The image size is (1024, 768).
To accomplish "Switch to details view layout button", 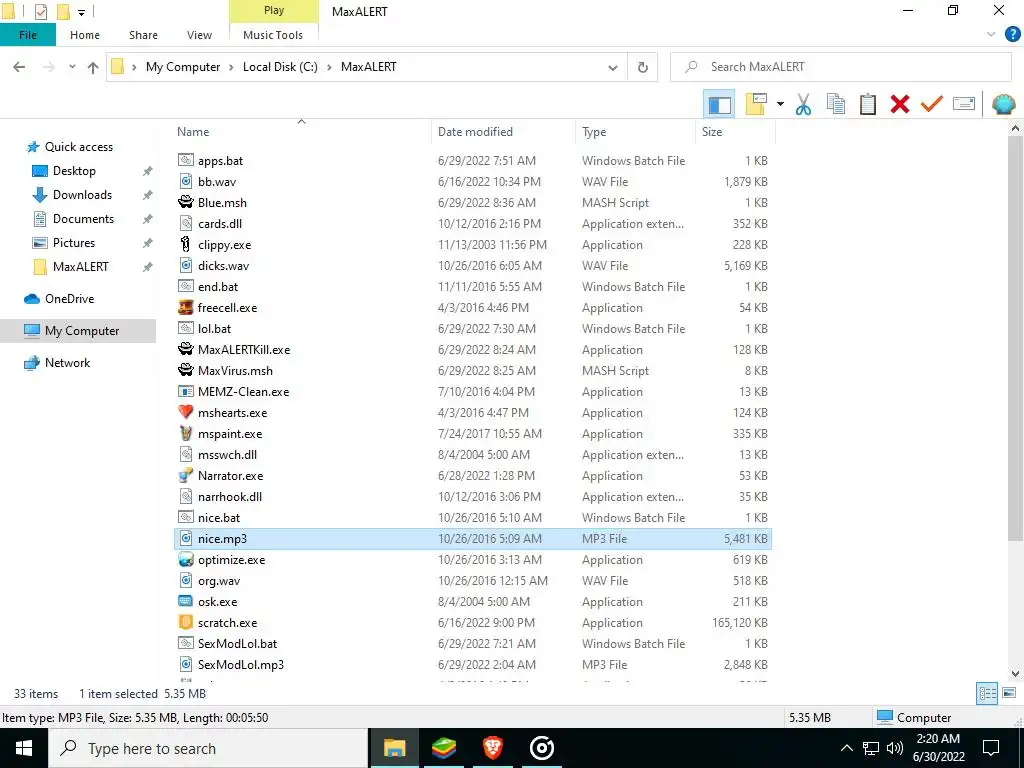I will pos(987,694).
